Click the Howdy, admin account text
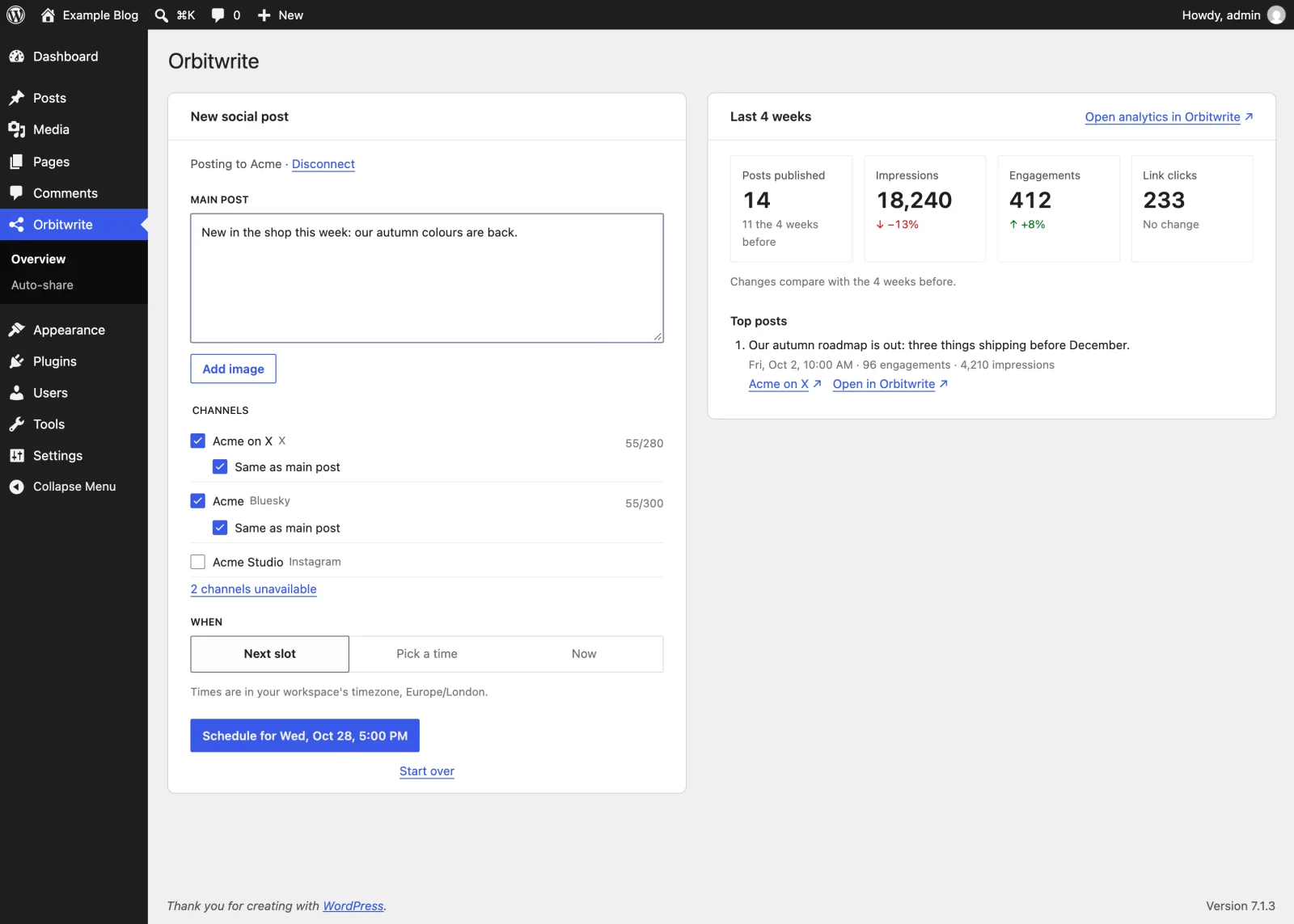Screen dimensions: 1294x924 1221,15
